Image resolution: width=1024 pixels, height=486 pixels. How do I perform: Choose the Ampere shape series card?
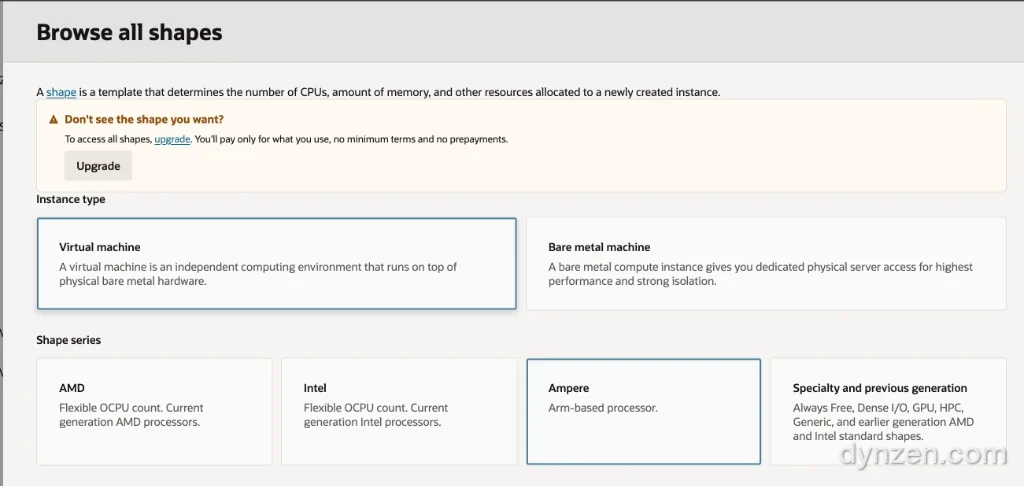coord(644,412)
